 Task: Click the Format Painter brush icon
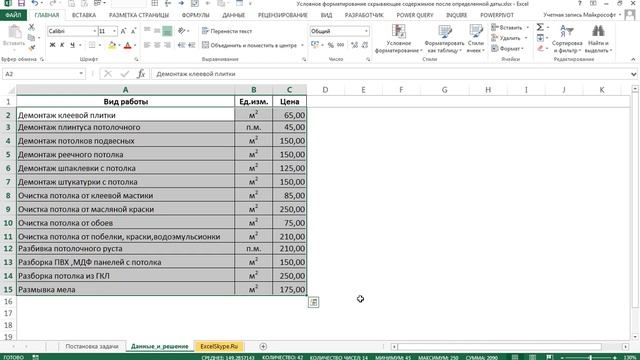[31, 48]
